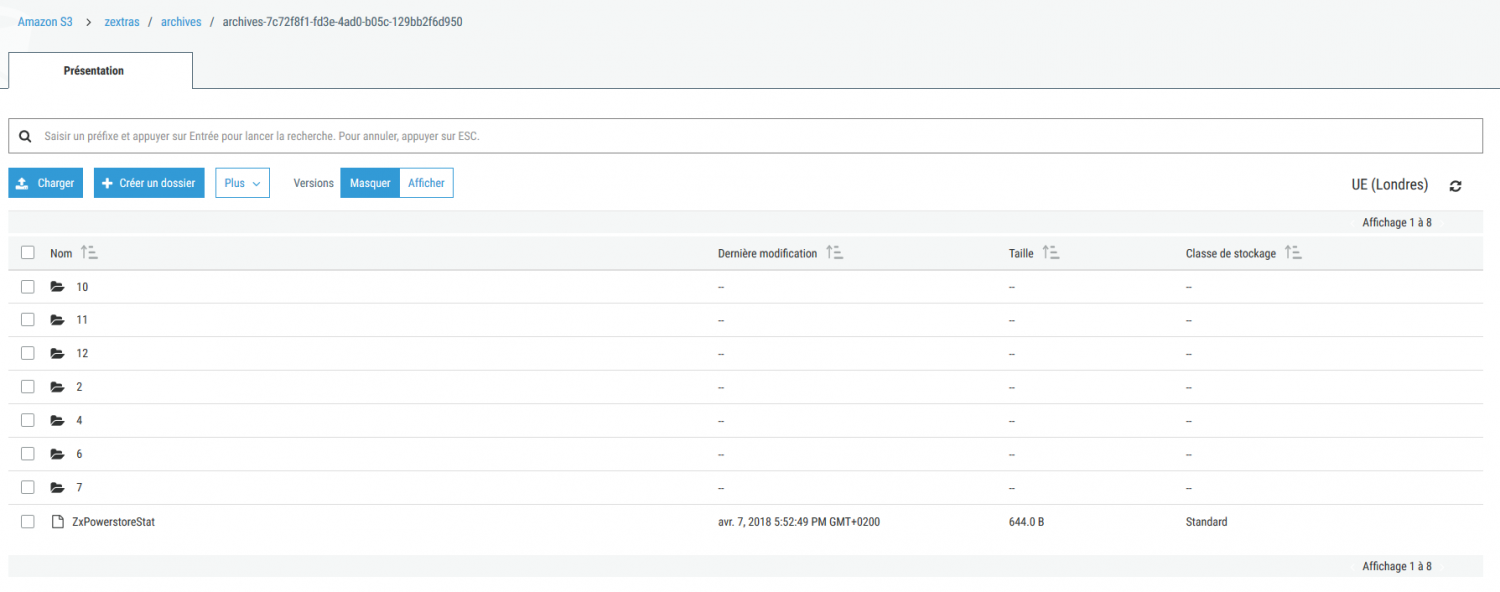
Task: Click the folder icon for folder 7
Action: [x=57, y=488]
